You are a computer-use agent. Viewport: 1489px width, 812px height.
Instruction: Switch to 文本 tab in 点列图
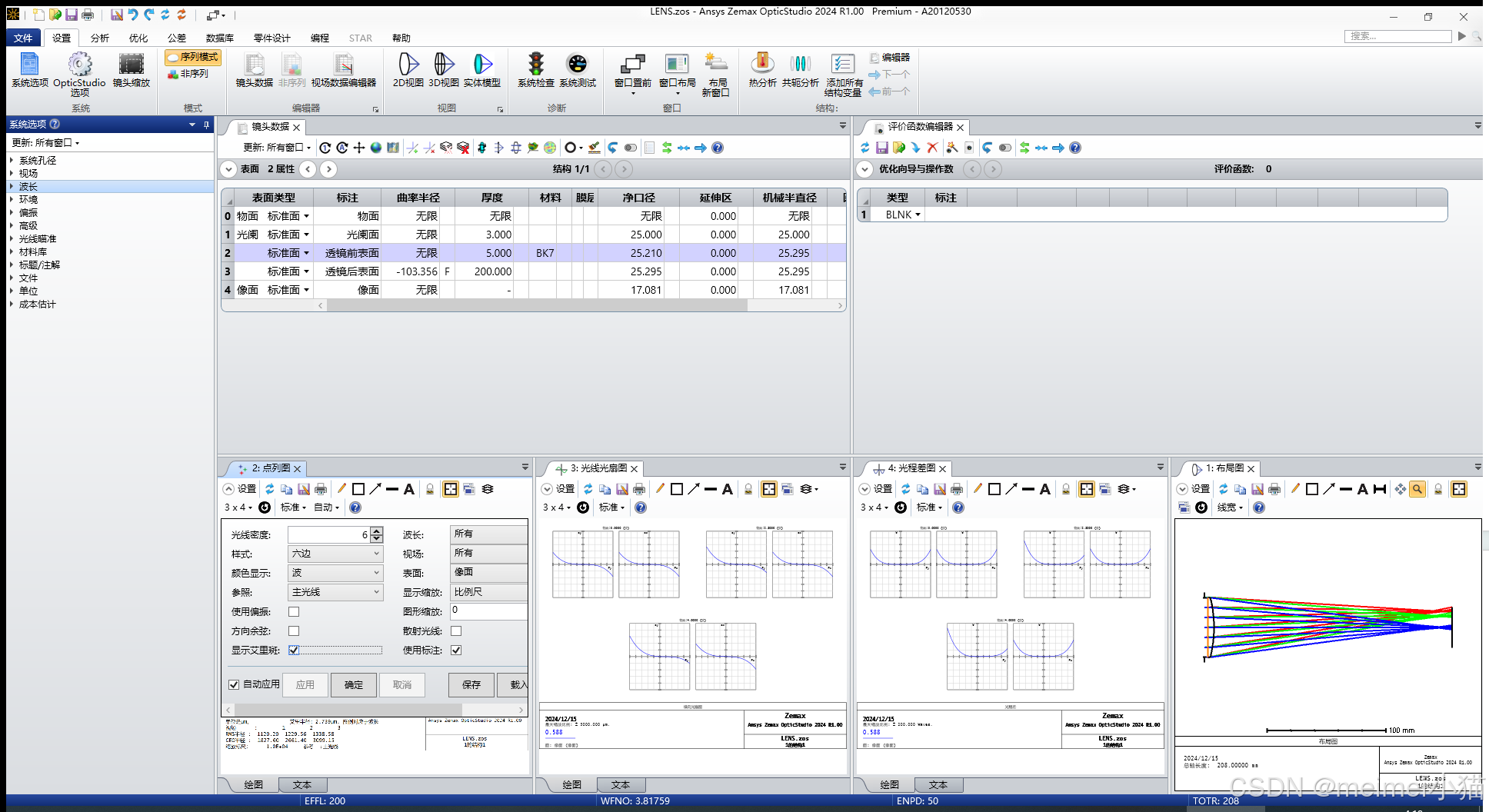[302, 785]
